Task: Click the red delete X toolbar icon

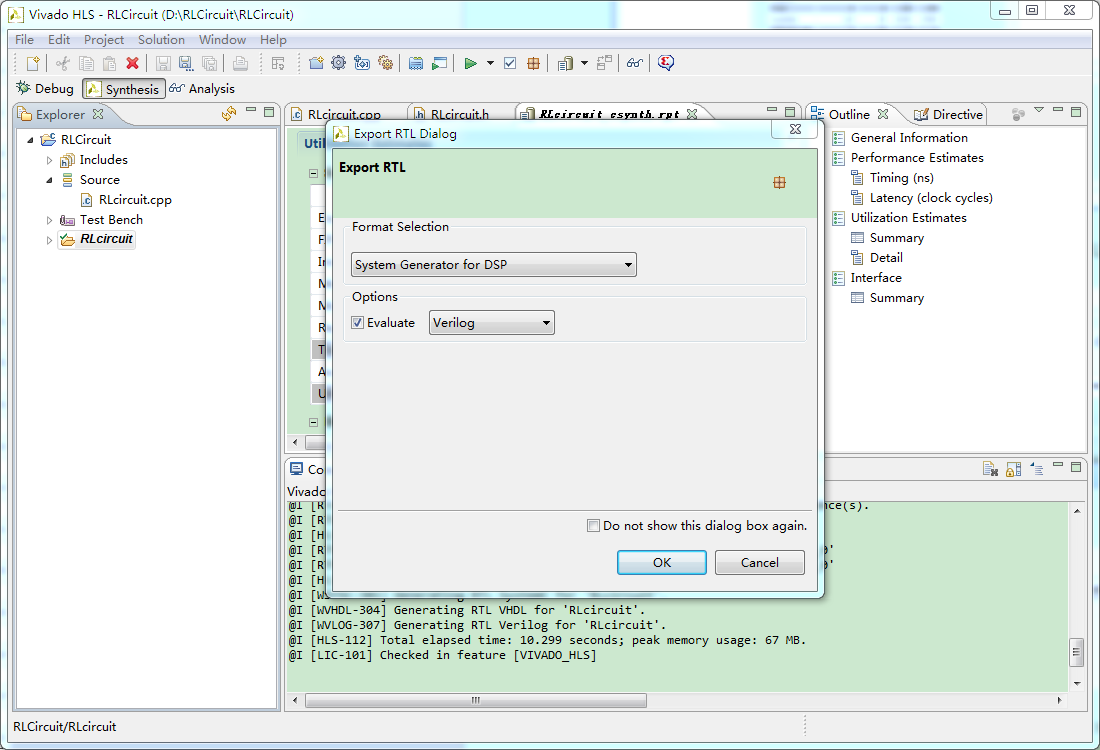Action: tap(132, 63)
